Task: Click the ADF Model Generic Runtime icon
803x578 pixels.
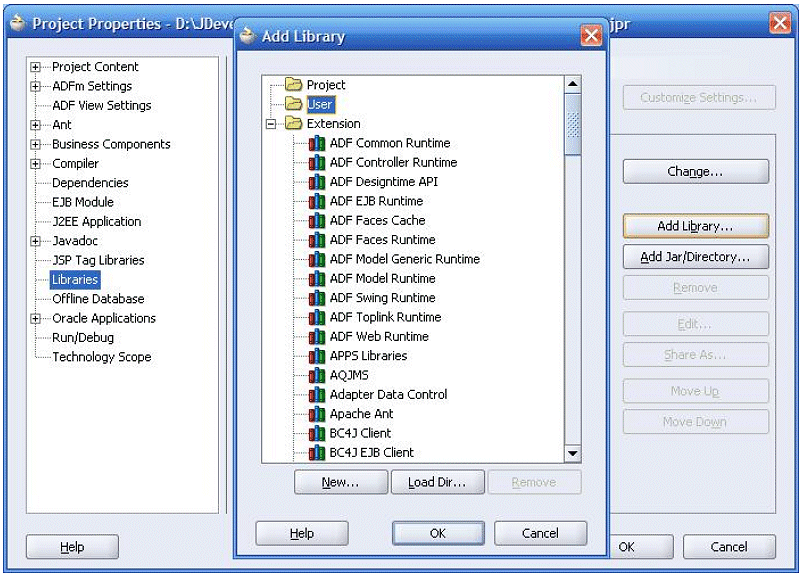Action: (x=316, y=260)
